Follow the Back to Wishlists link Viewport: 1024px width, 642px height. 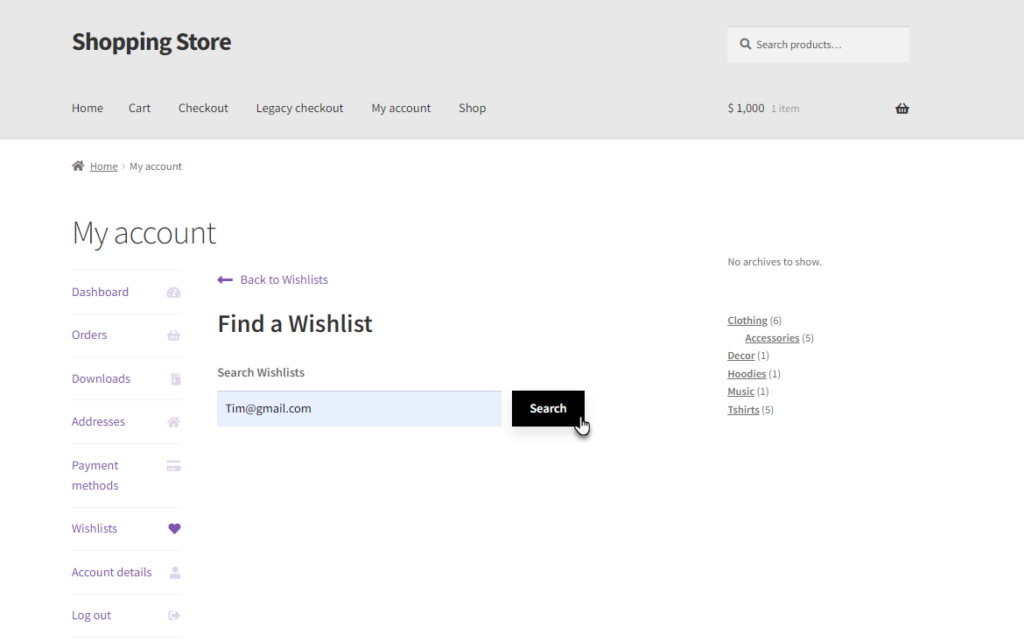pyautogui.click(x=284, y=280)
